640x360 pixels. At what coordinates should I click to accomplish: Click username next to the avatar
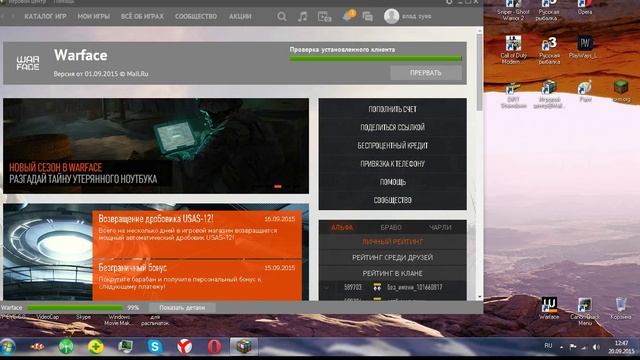pyautogui.click(x=416, y=16)
